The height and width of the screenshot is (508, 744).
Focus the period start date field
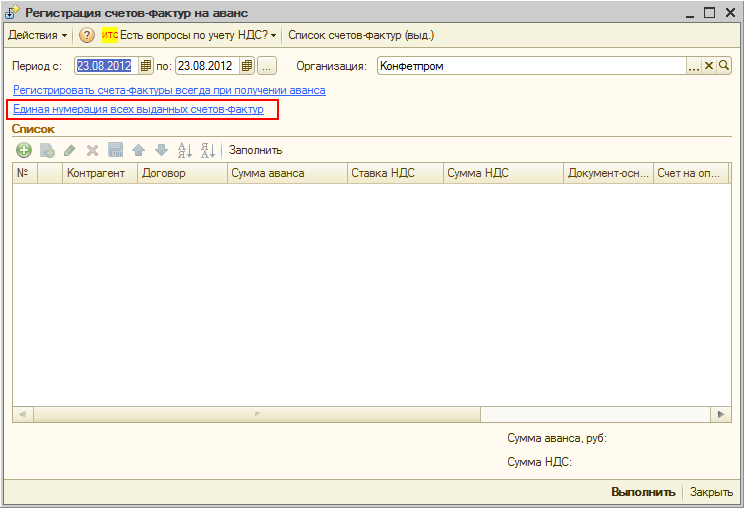click(x=107, y=66)
